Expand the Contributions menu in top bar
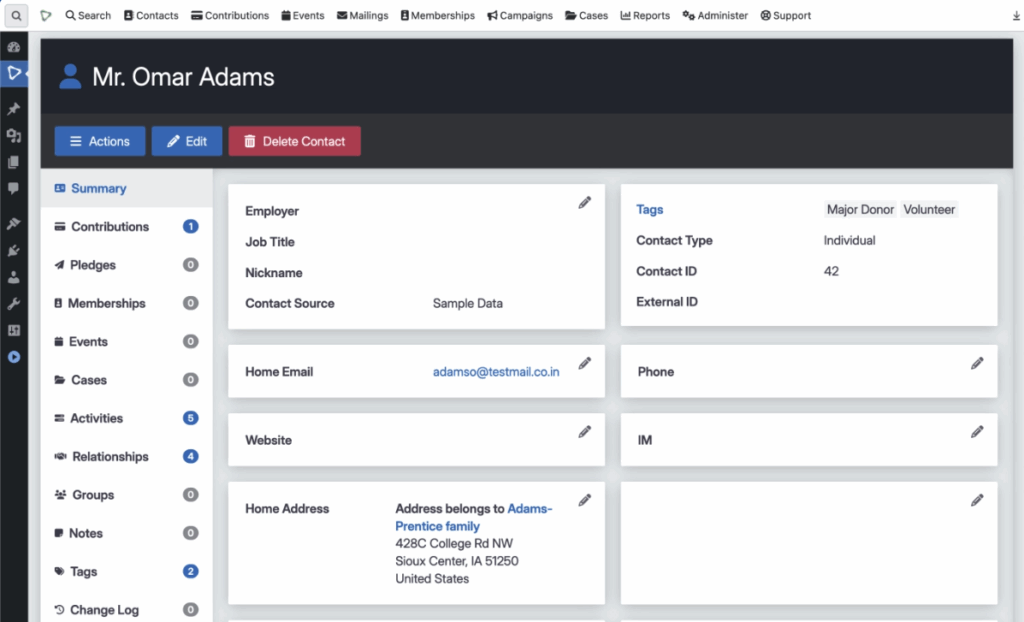The image size is (1024, 622). click(x=229, y=16)
